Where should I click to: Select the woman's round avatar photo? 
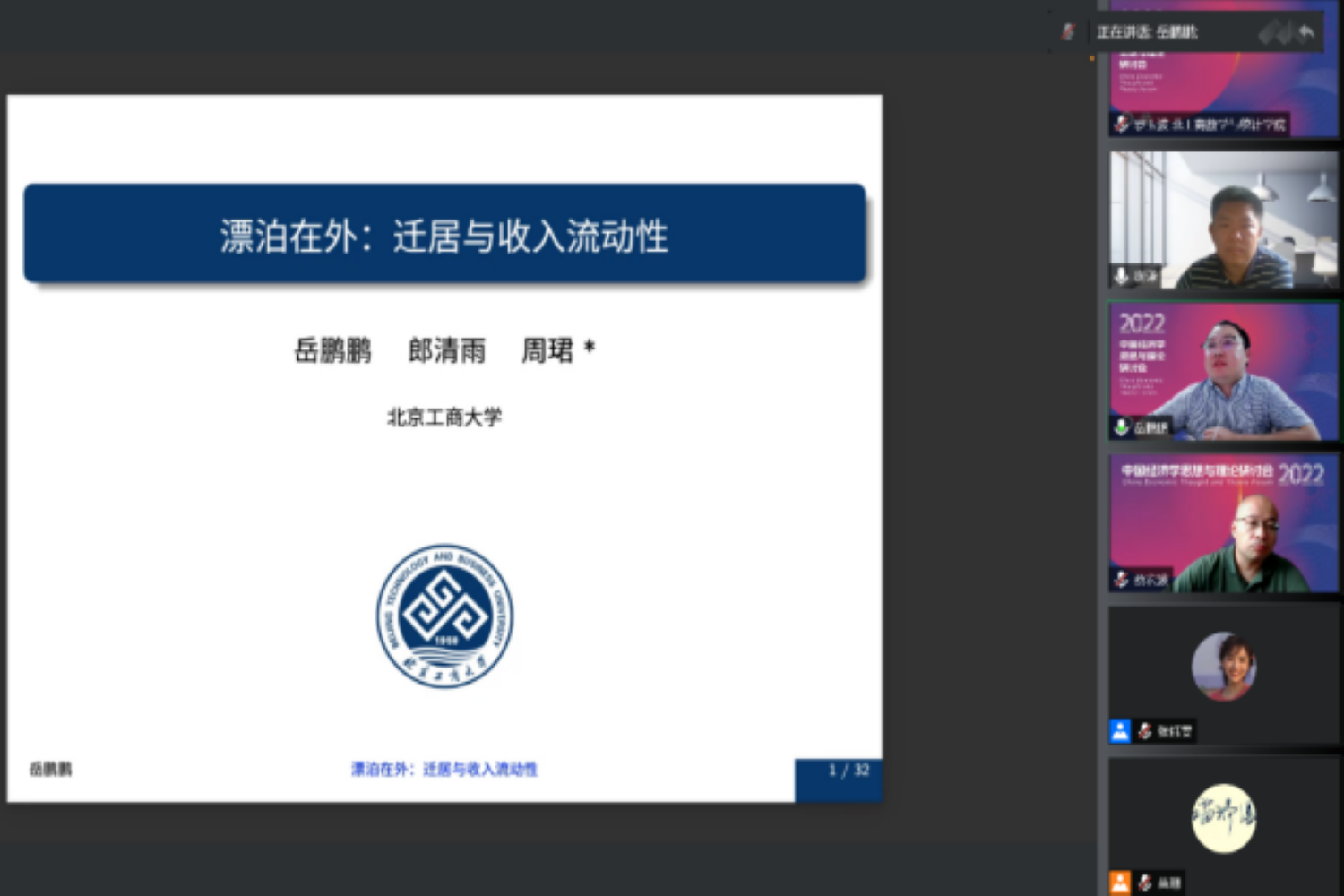(x=1224, y=666)
